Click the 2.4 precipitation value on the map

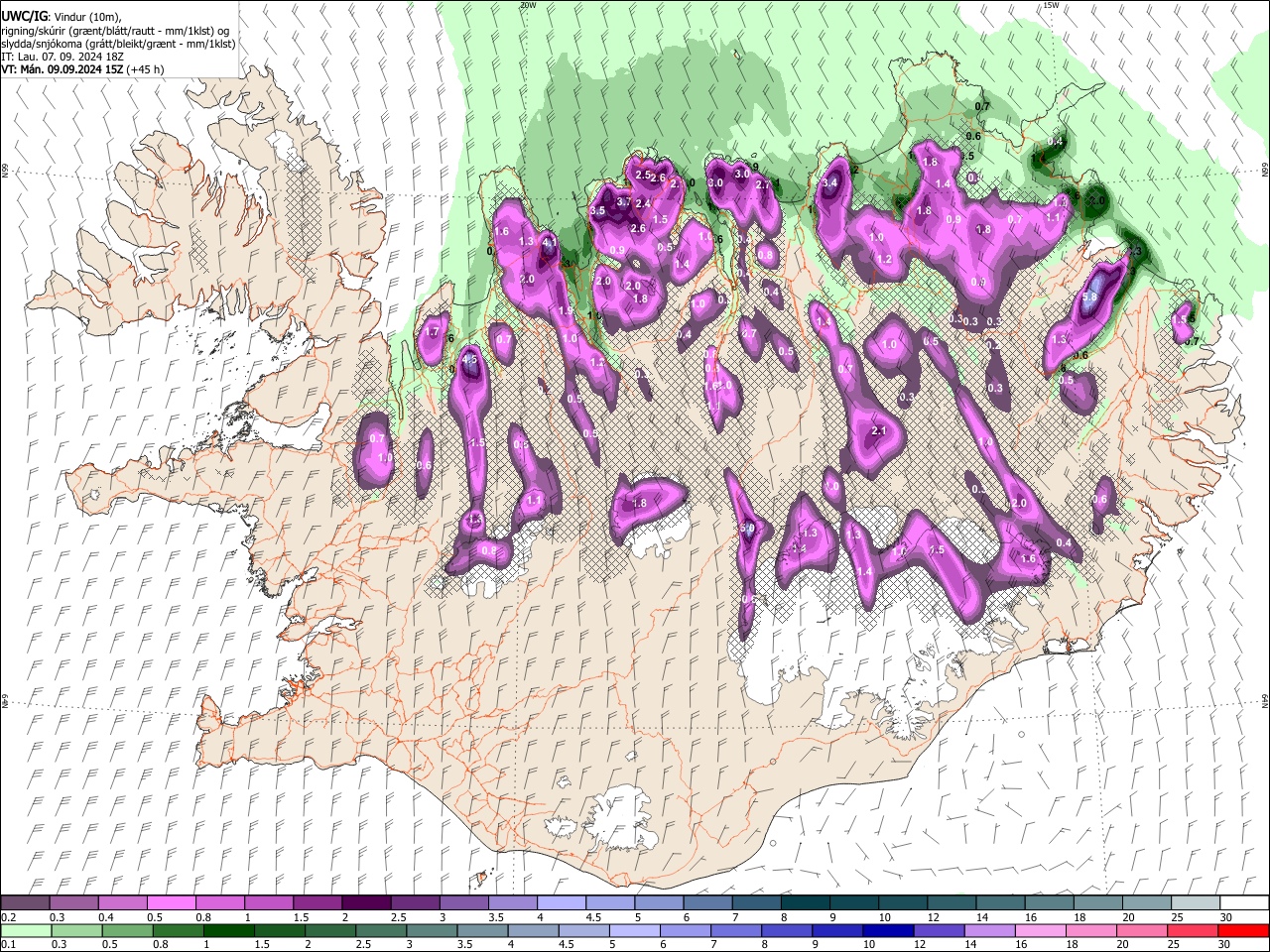tap(643, 204)
